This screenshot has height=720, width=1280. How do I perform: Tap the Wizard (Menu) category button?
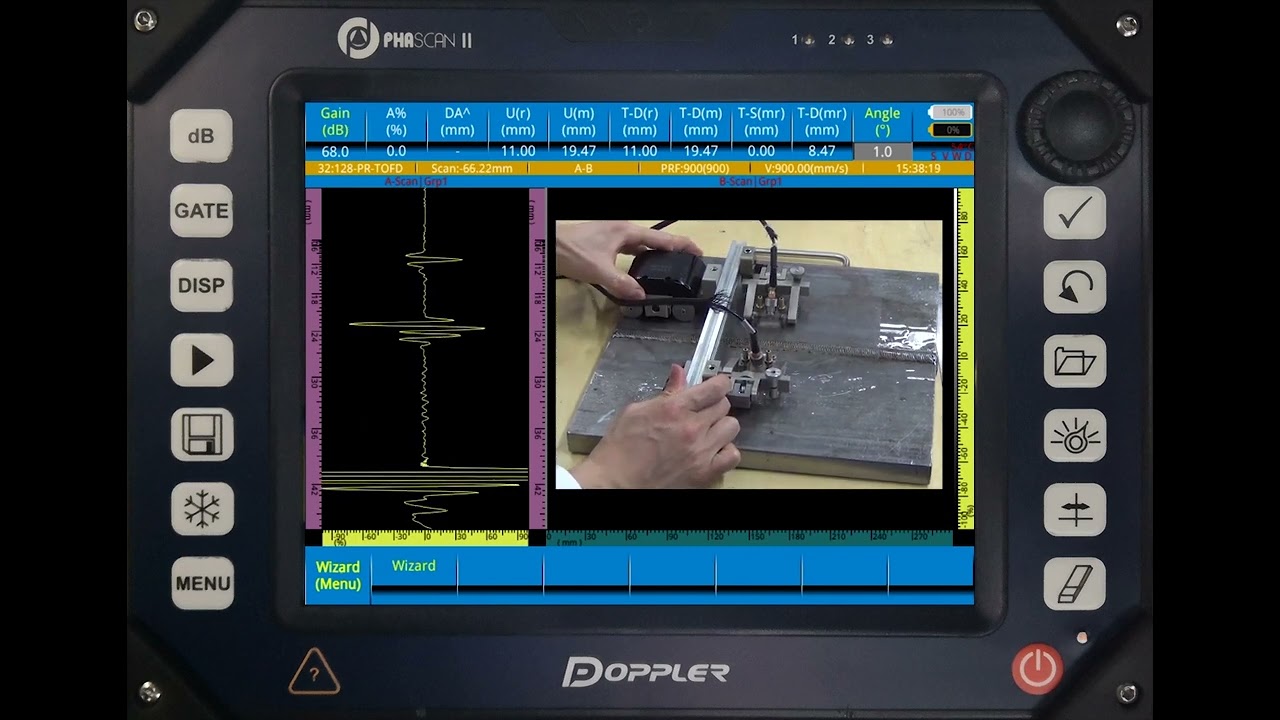338,575
